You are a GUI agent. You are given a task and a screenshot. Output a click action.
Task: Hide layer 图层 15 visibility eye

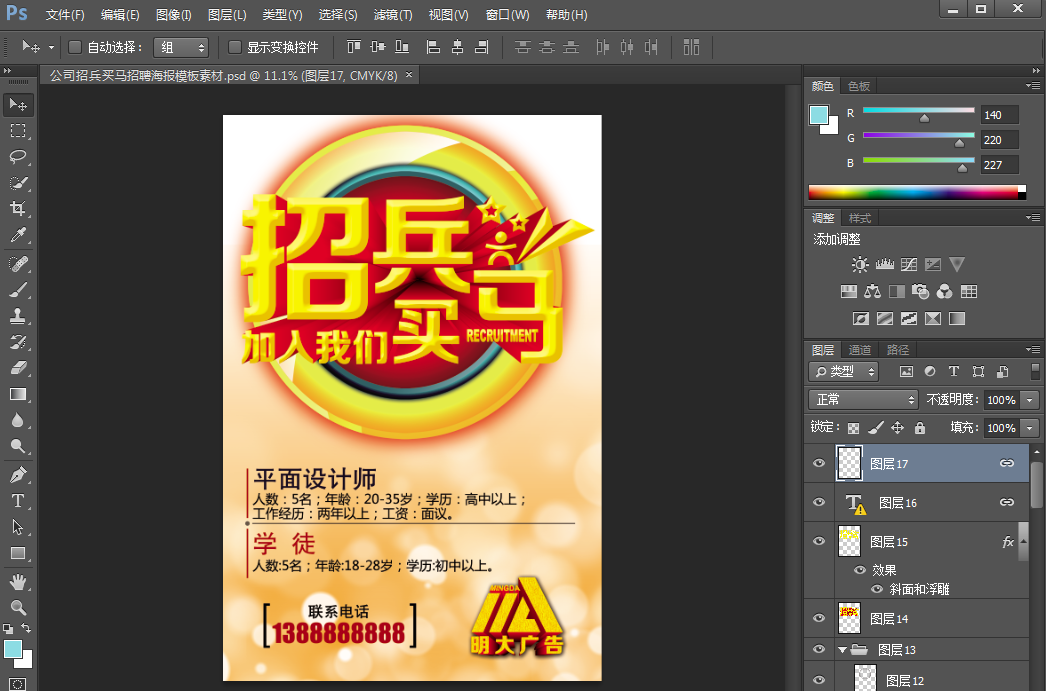(819, 541)
